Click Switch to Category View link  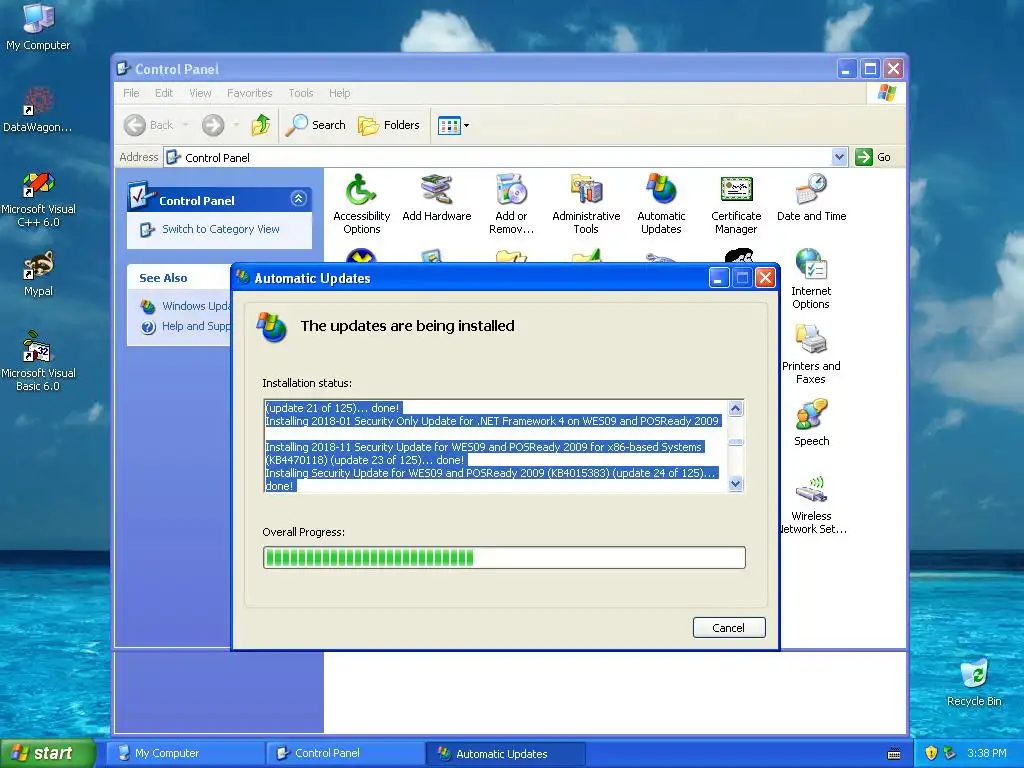tap(221, 229)
